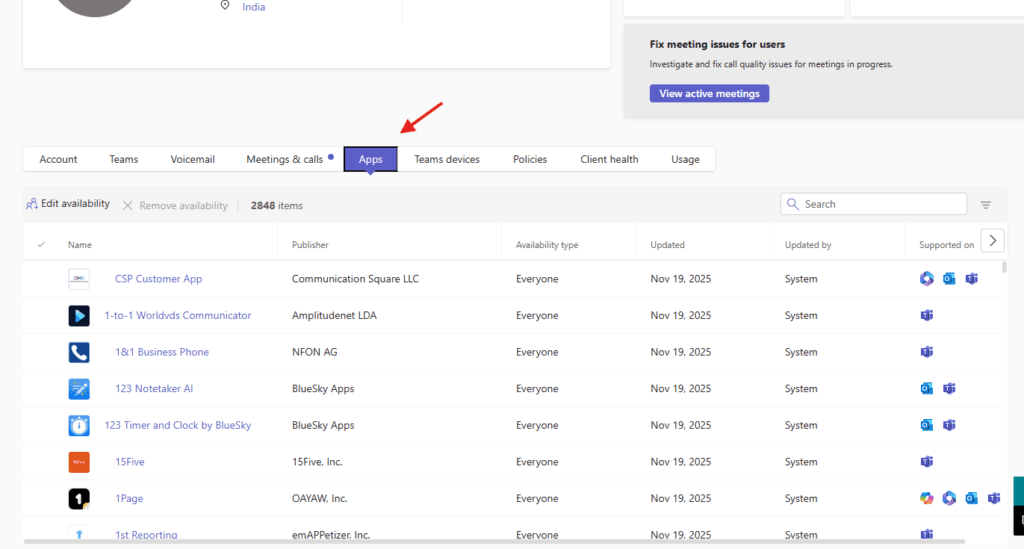Click the 1&1 Business Phone app icon
This screenshot has width=1024, height=549.
coord(79,352)
